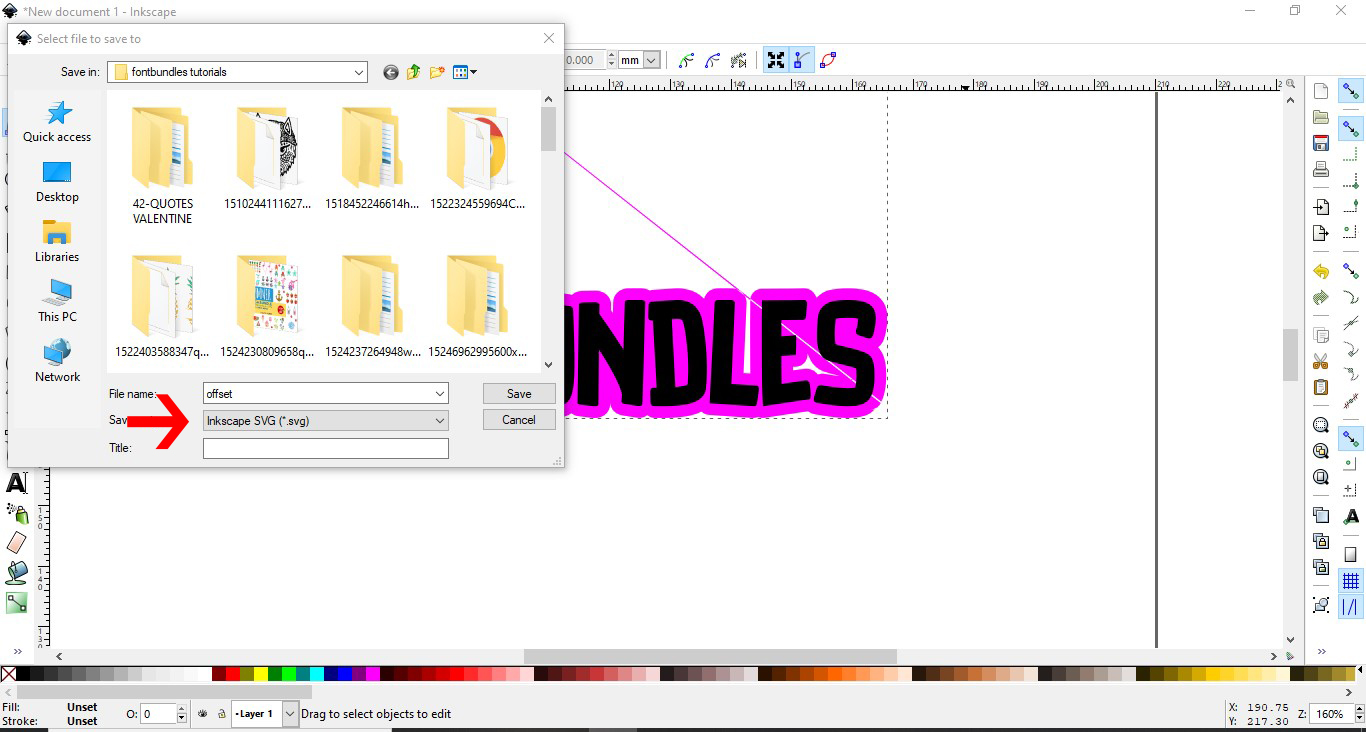Go back using dialog back arrow
This screenshot has width=1366, height=732.
click(x=390, y=72)
